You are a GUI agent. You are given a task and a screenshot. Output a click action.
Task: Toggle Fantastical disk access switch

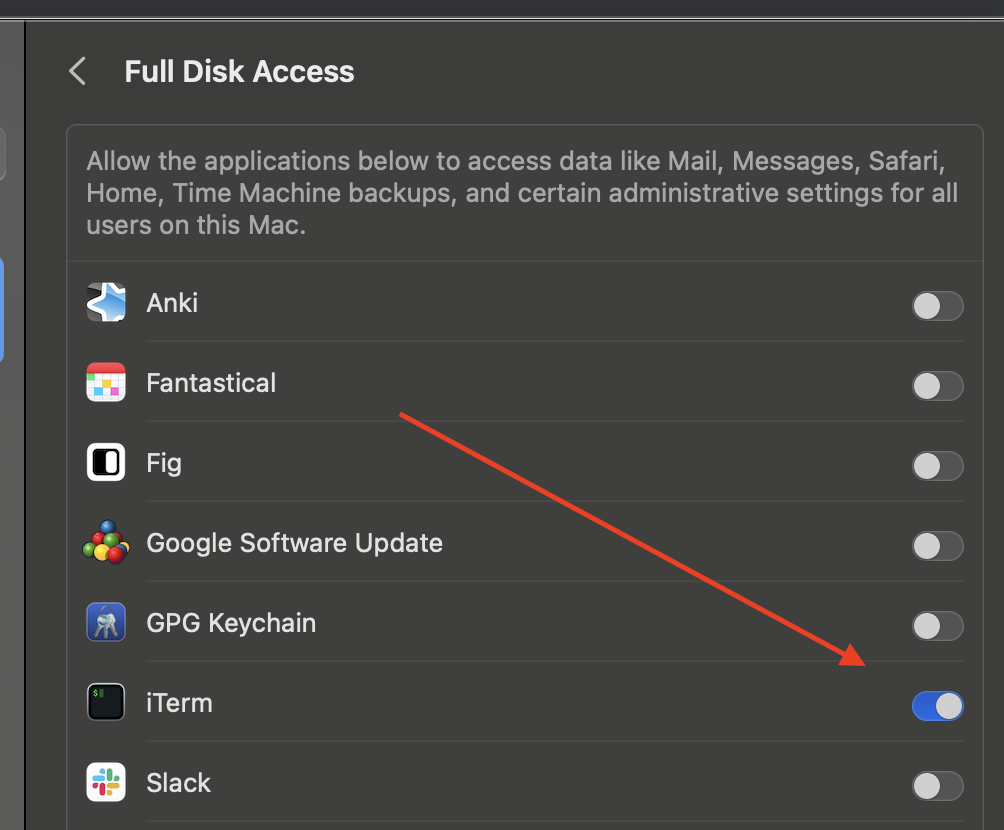937,386
